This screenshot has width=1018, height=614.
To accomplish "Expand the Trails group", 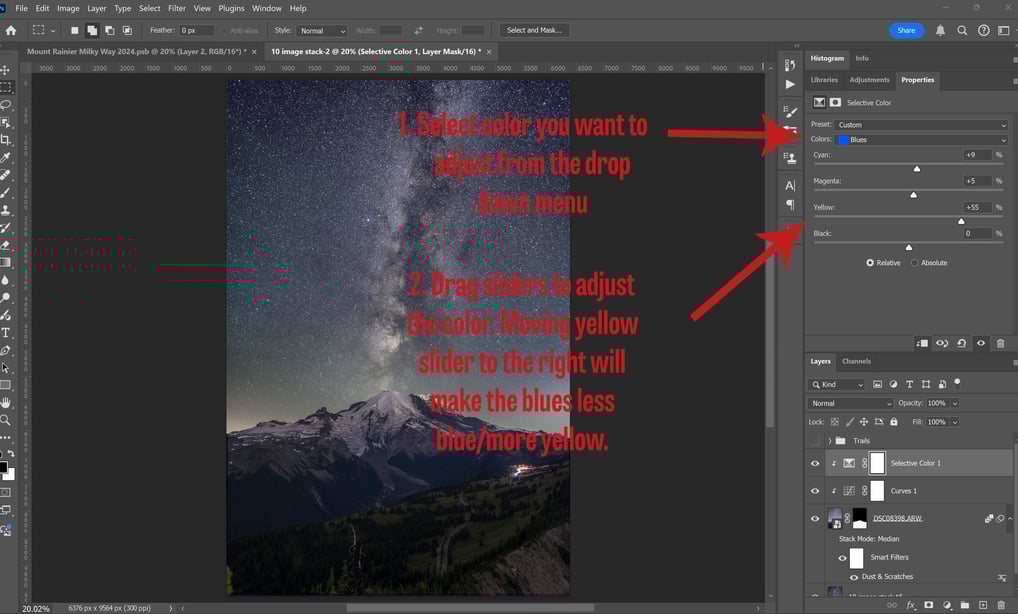I will pyautogui.click(x=829, y=441).
